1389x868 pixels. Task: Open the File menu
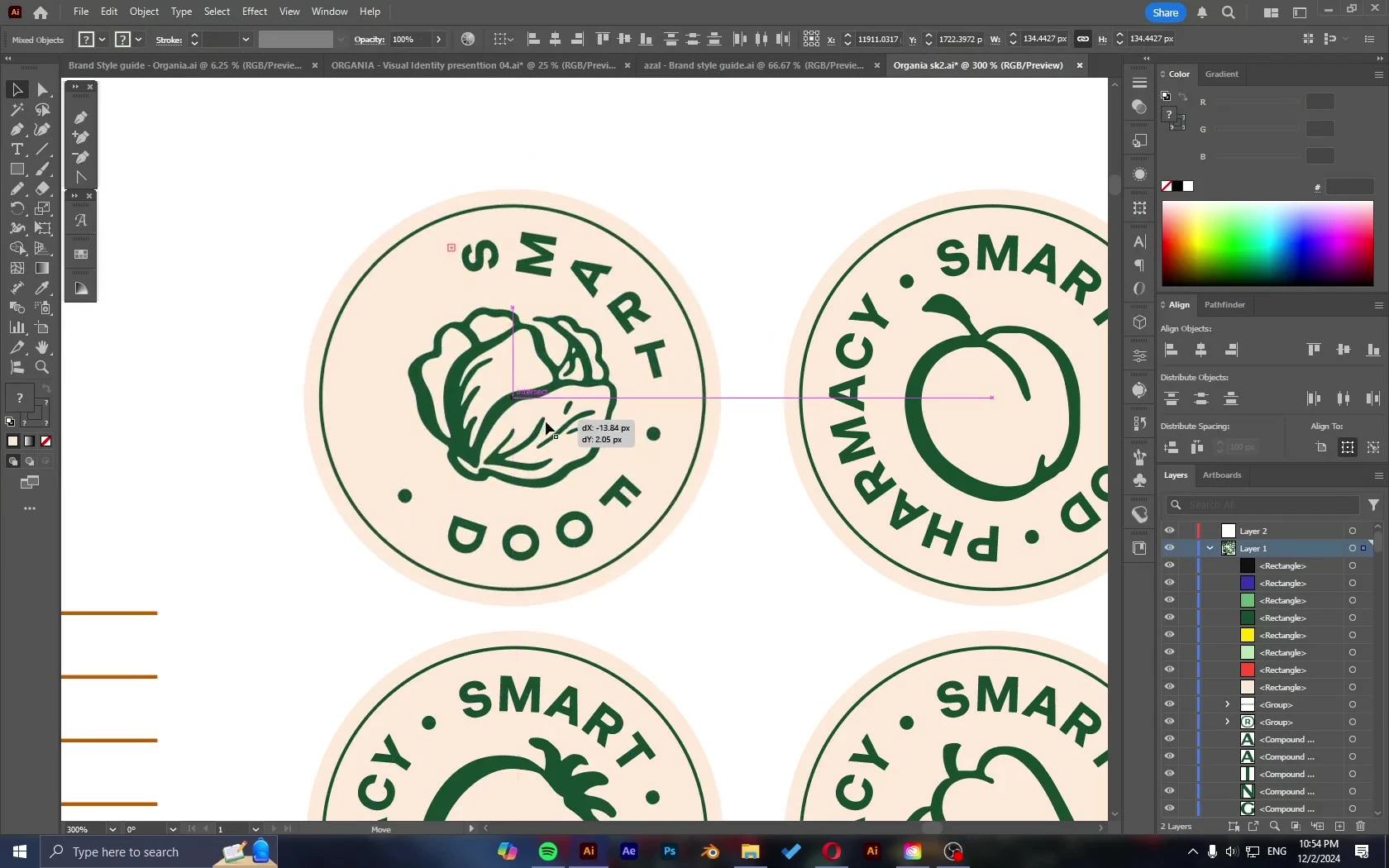coord(80,12)
